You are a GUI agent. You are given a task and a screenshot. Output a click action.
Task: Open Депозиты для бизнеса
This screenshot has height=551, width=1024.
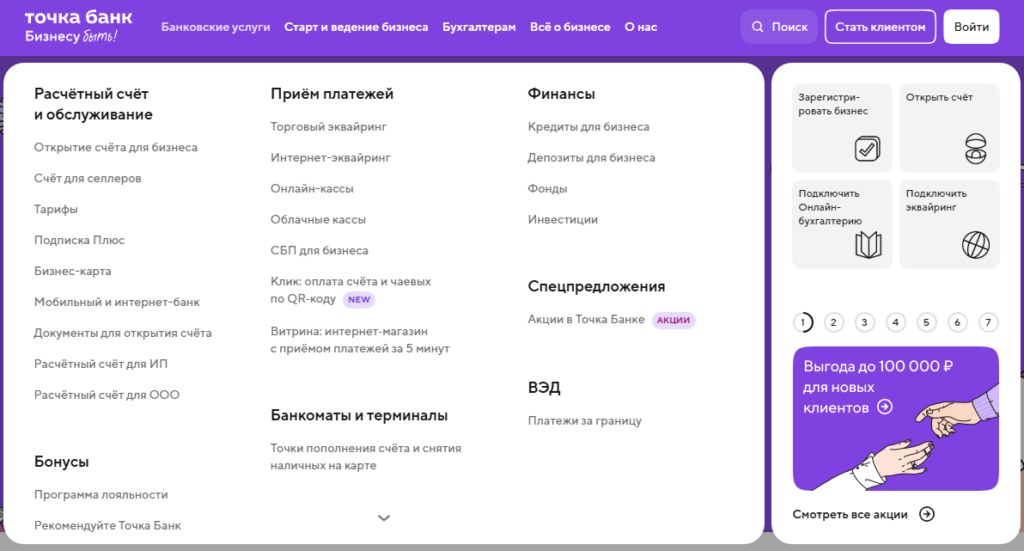[592, 157]
